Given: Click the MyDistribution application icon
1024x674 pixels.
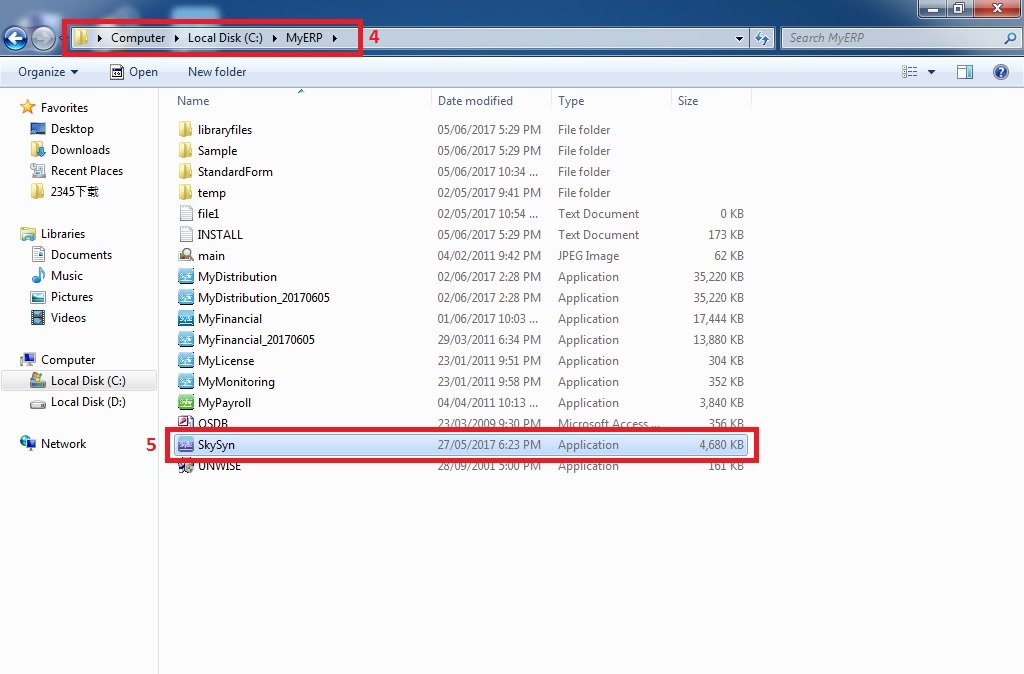Looking at the screenshot, I should click(x=185, y=277).
